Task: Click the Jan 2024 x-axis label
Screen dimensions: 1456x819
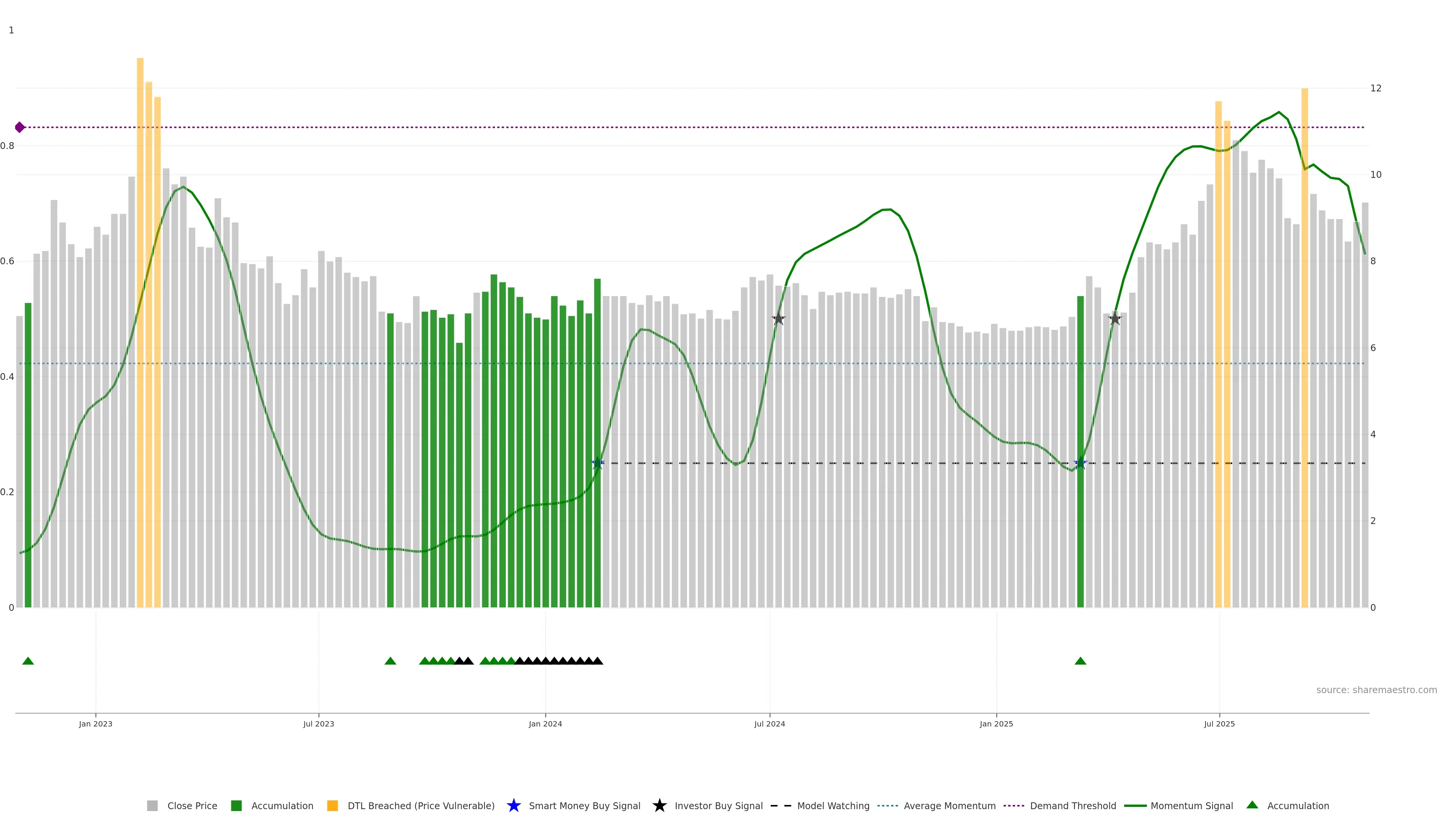Action: pos(545,723)
